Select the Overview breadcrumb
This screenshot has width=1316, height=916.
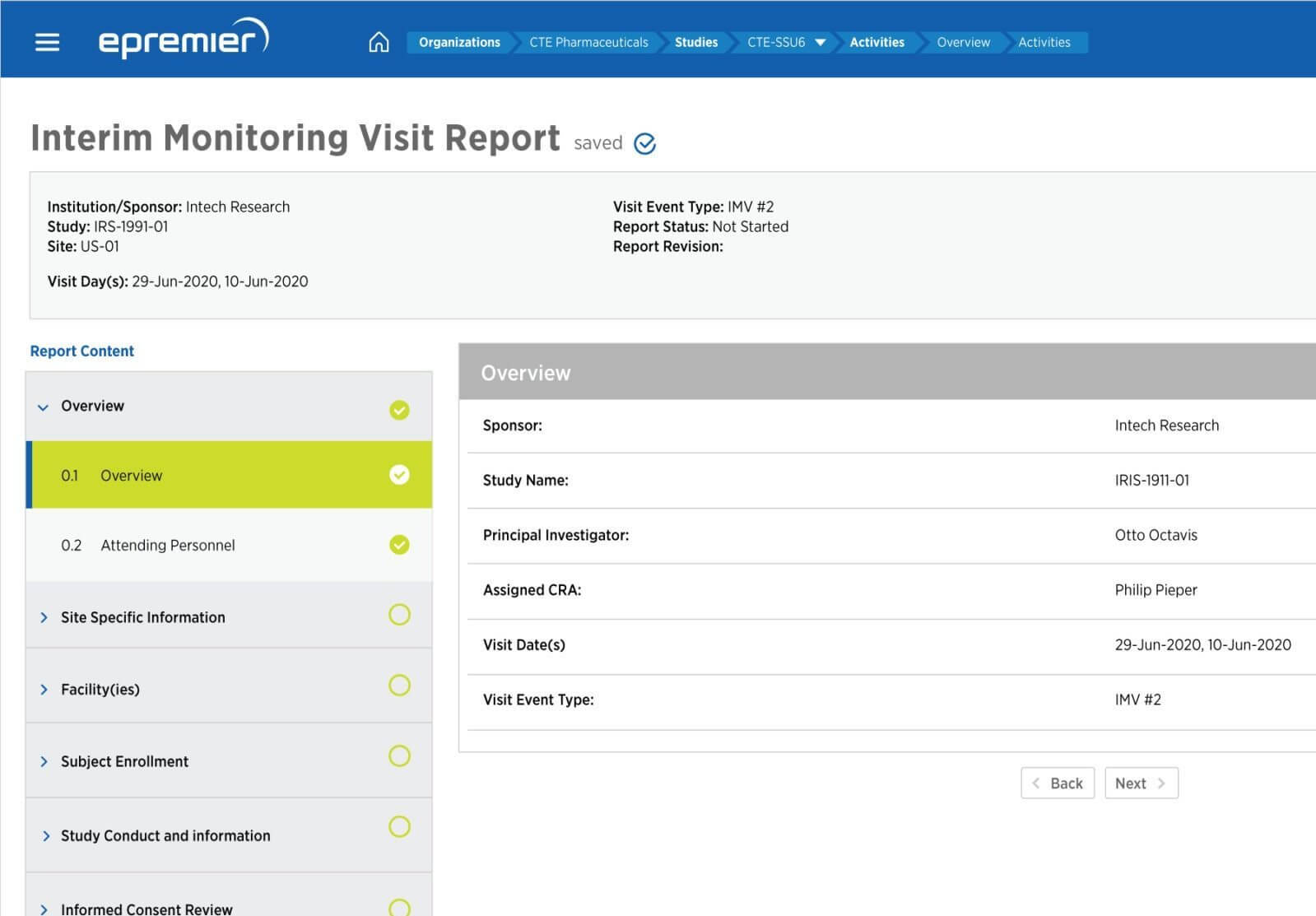963,42
